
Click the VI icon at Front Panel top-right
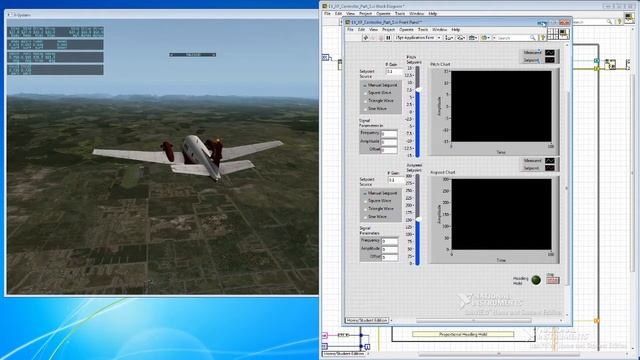(564, 33)
